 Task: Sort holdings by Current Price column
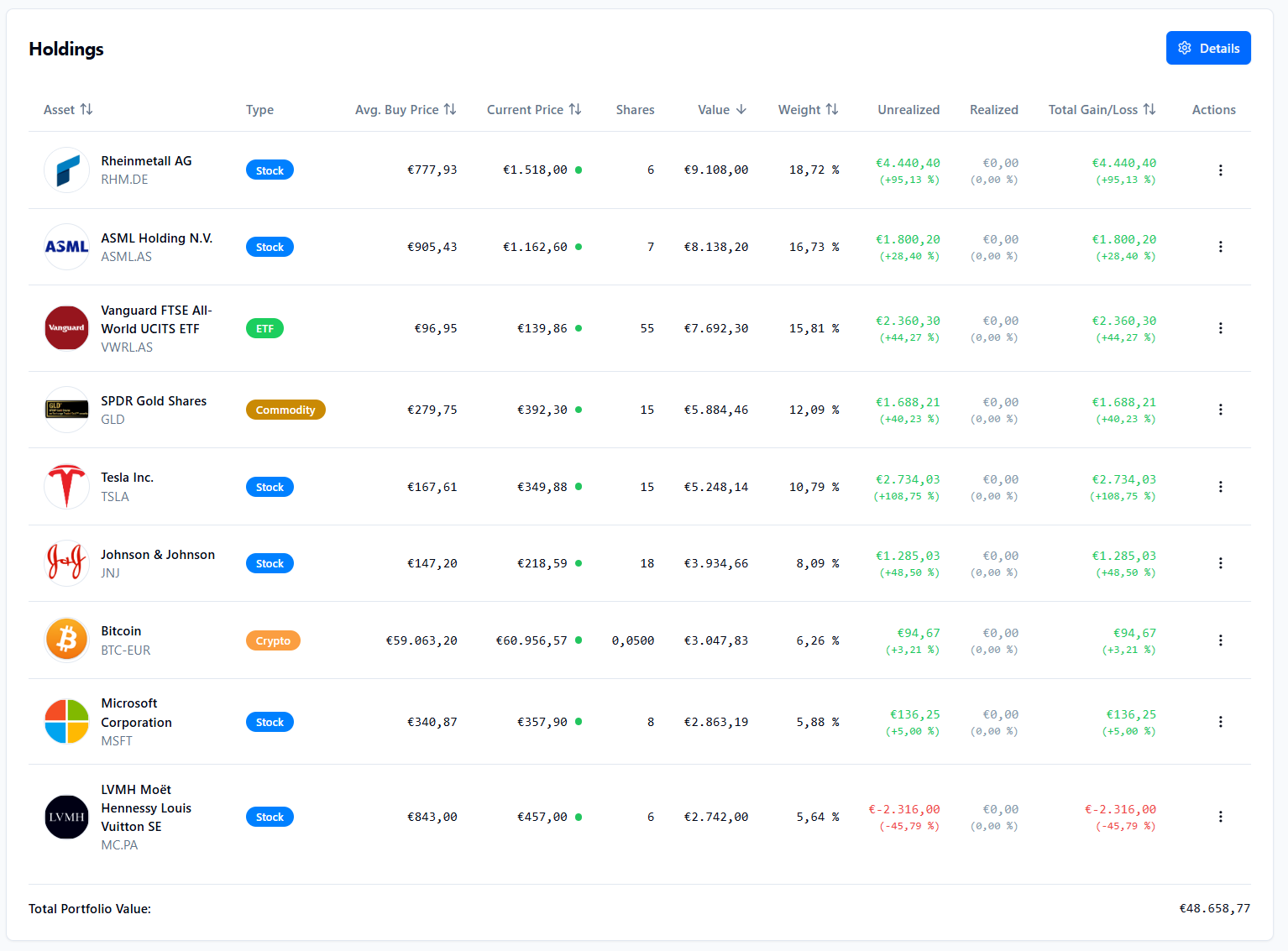click(x=534, y=110)
